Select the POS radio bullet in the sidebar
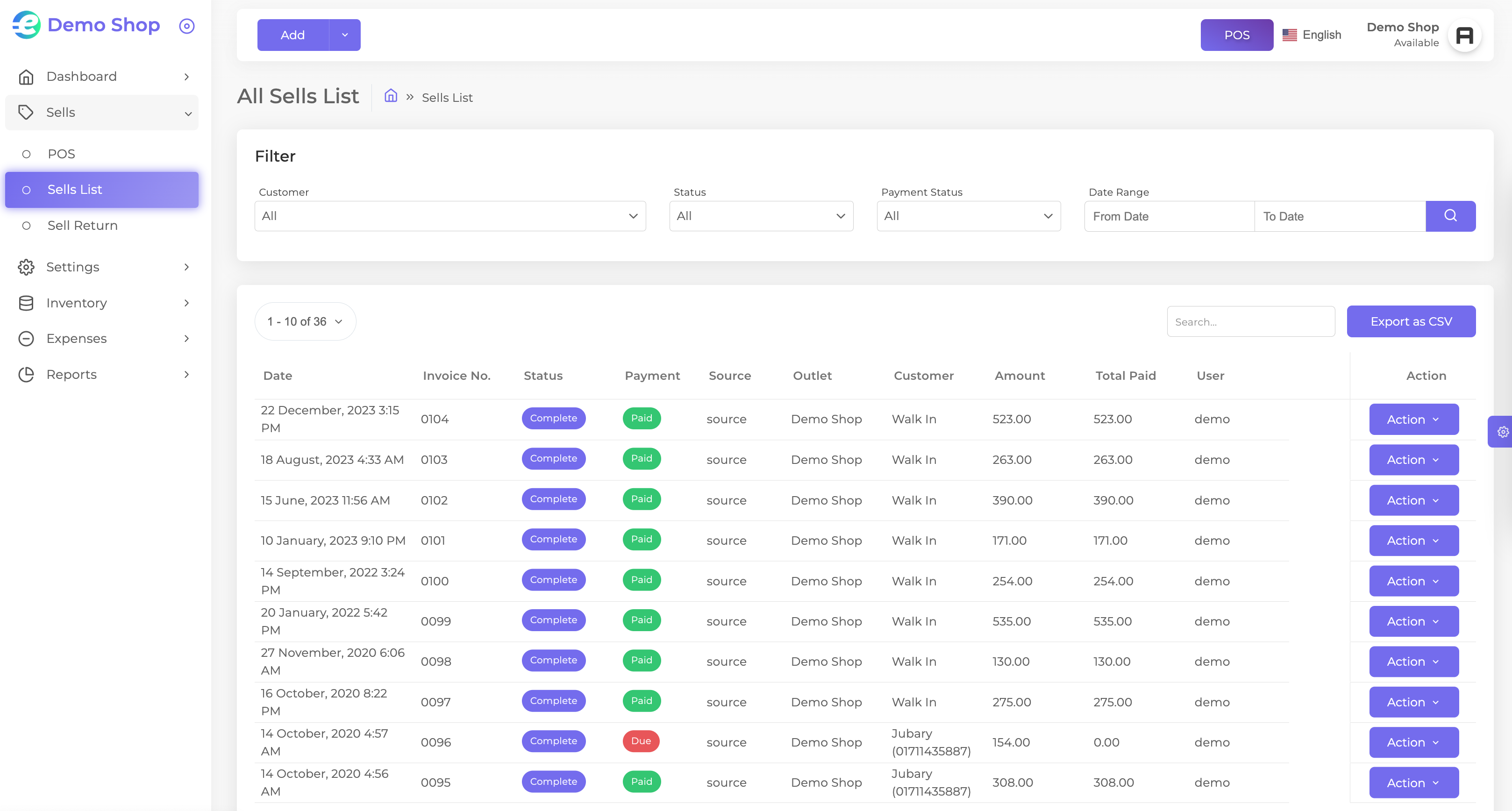 pos(27,154)
